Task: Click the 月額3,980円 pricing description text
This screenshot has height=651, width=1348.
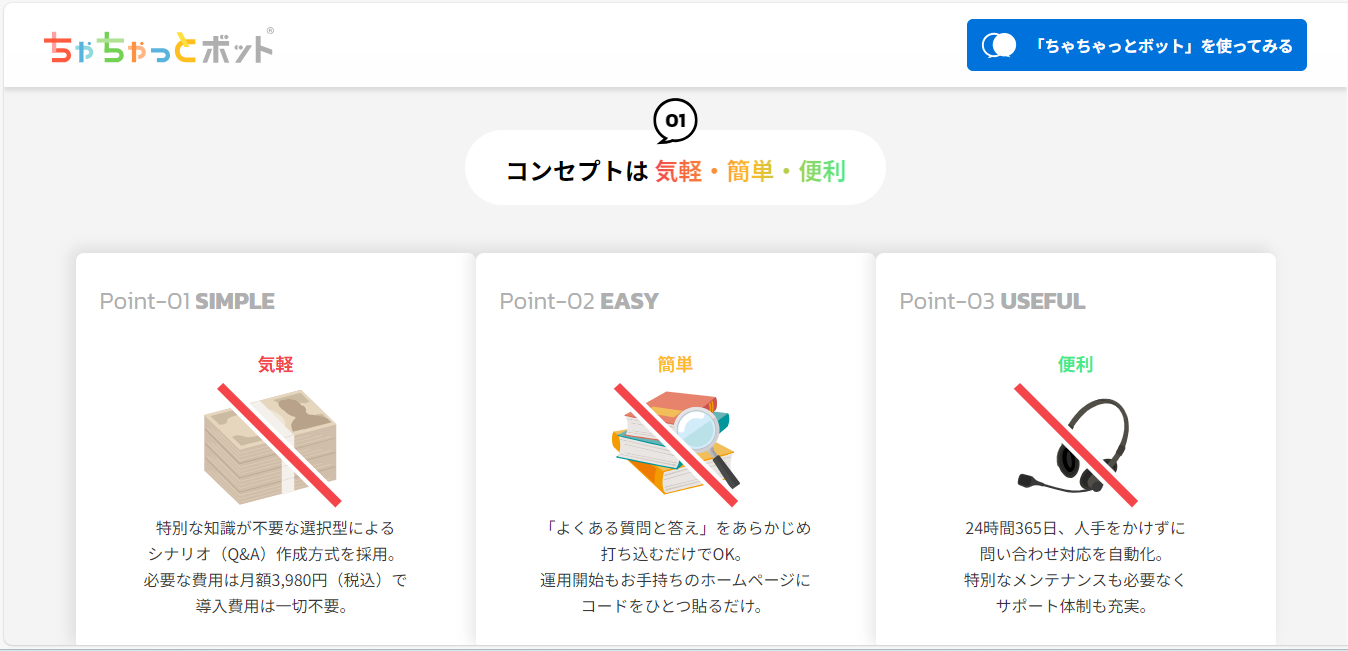Action: pyautogui.click(x=275, y=567)
